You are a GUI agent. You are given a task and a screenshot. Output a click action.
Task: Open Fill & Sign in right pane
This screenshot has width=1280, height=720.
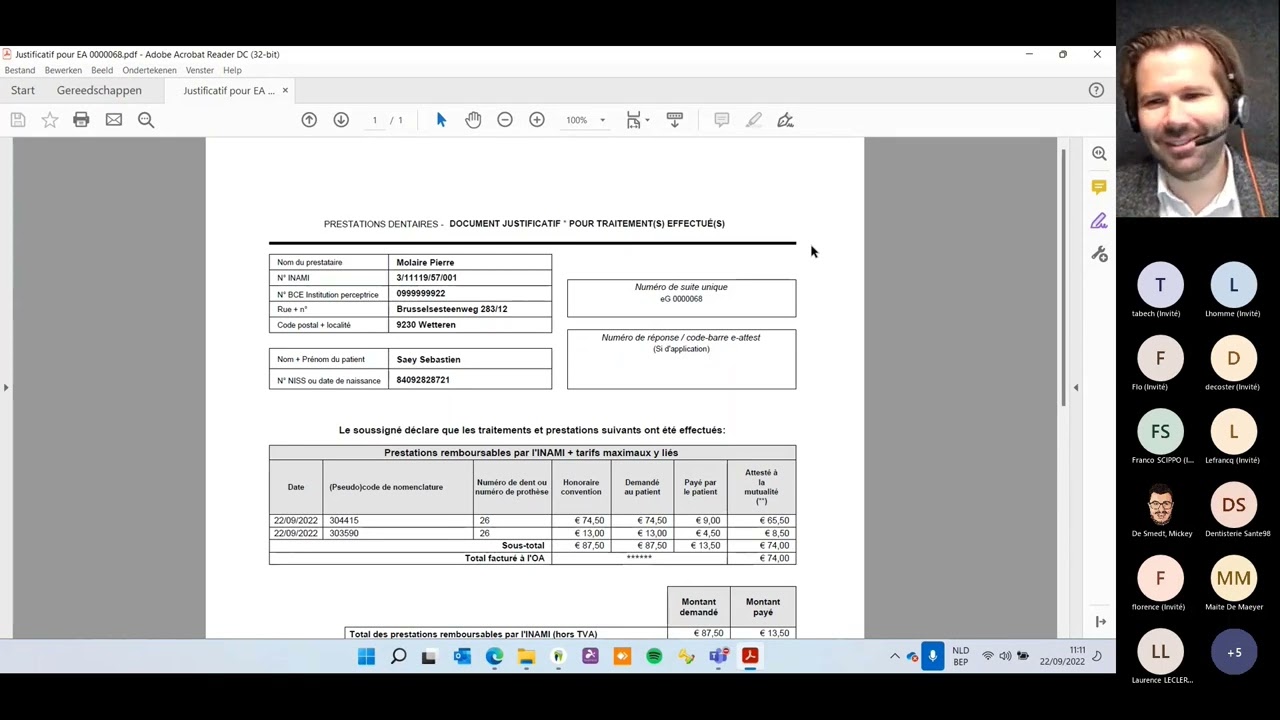click(1099, 221)
